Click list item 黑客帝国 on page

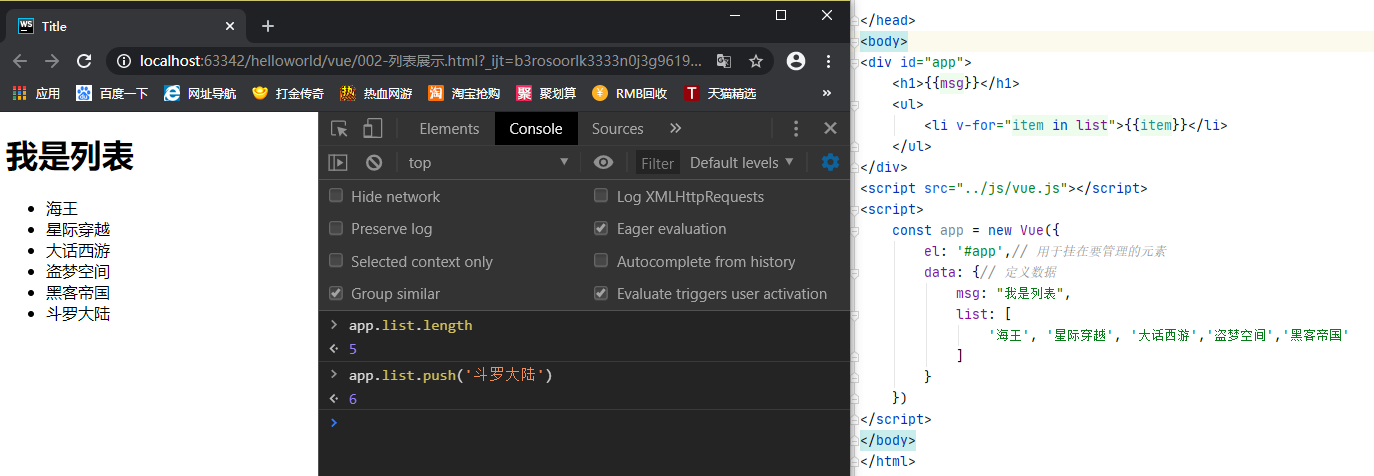click(78, 292)
